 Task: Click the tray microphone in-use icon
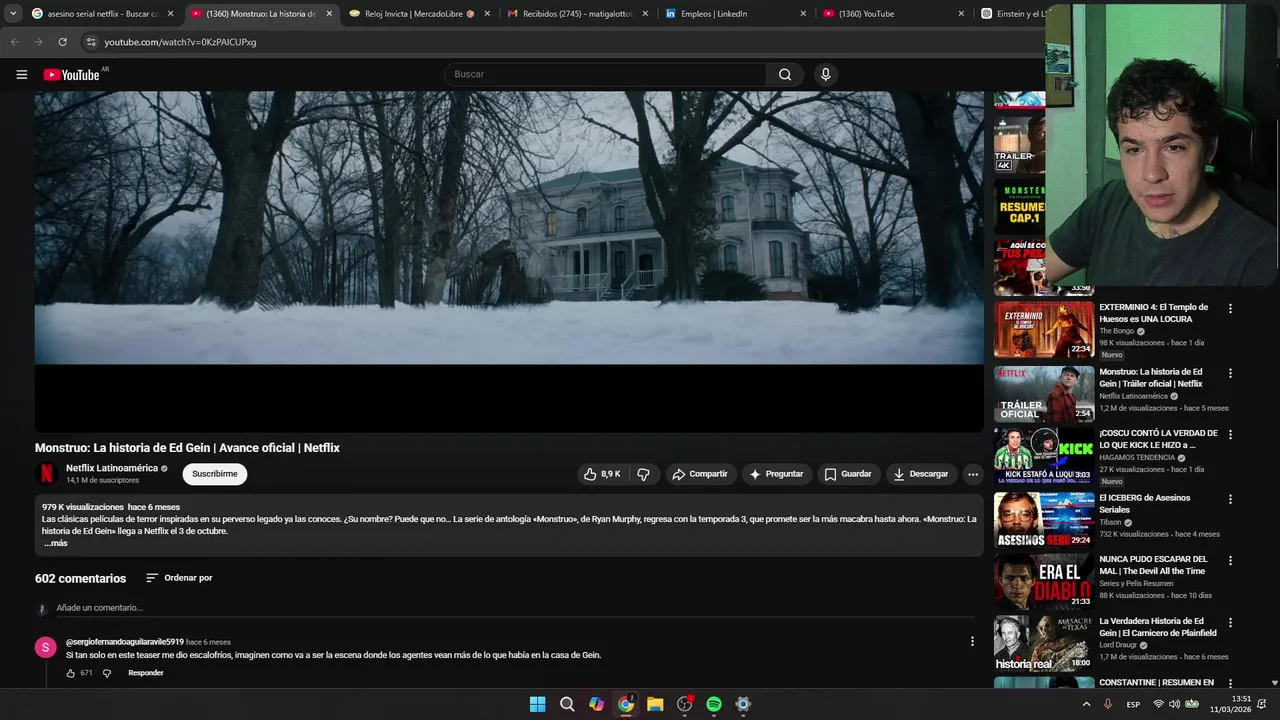(1107, 704)
